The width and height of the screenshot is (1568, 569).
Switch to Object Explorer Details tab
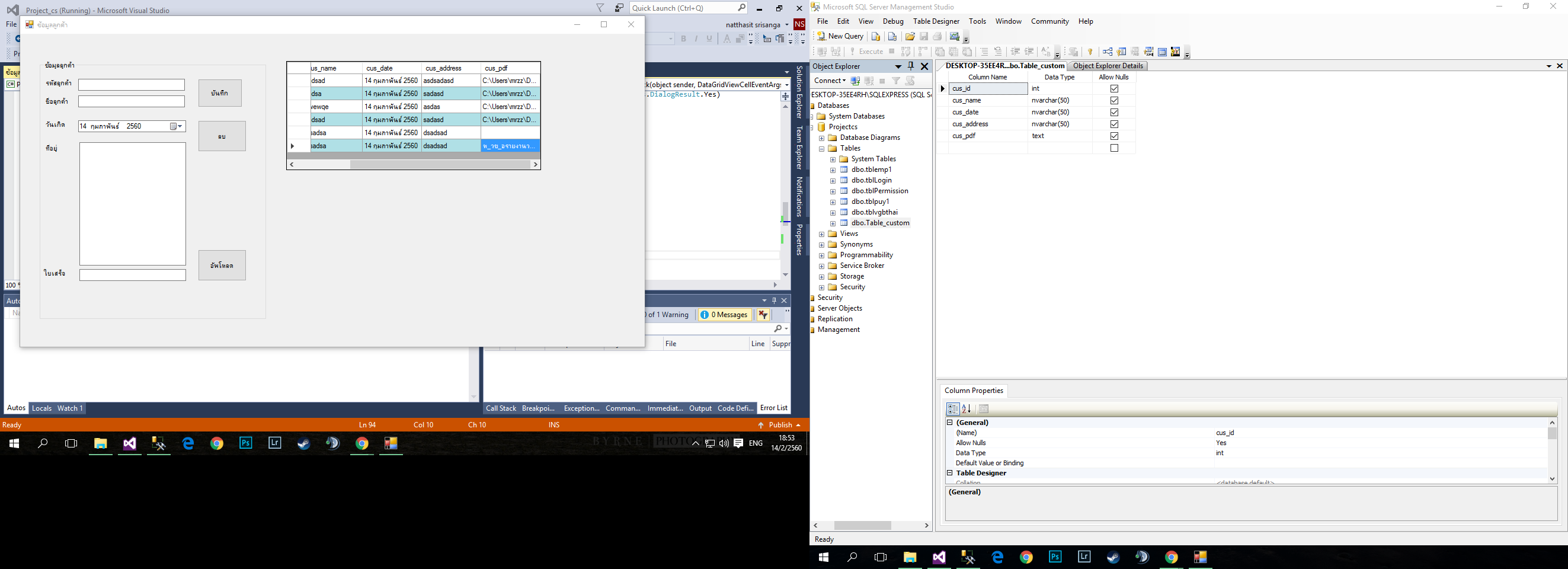[x=1107, y=66]
